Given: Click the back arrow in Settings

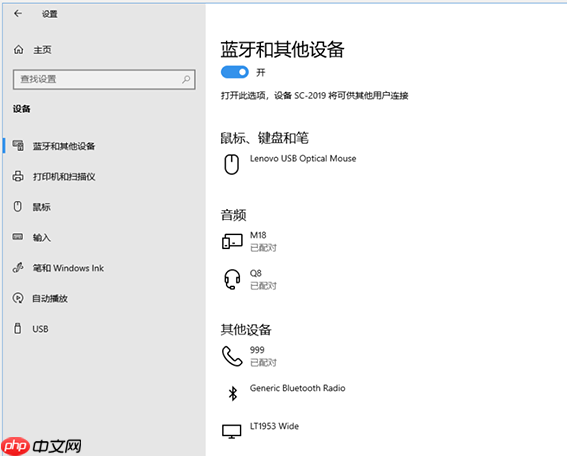Looking at the screenshot, I should (18, 14).
